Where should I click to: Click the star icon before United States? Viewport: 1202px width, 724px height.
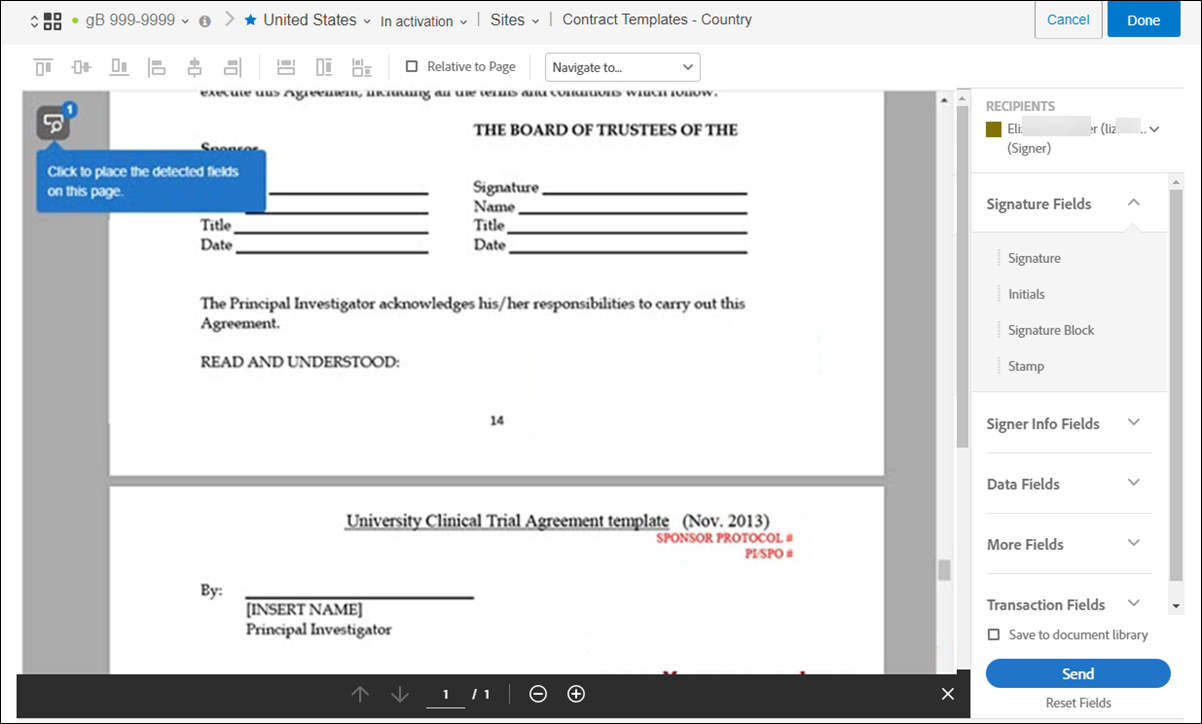pos(250,20)
